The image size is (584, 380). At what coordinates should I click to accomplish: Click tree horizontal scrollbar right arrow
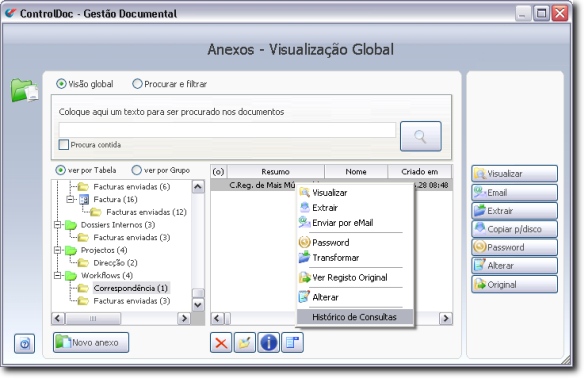pyautogui.click(x=184, y=319)
